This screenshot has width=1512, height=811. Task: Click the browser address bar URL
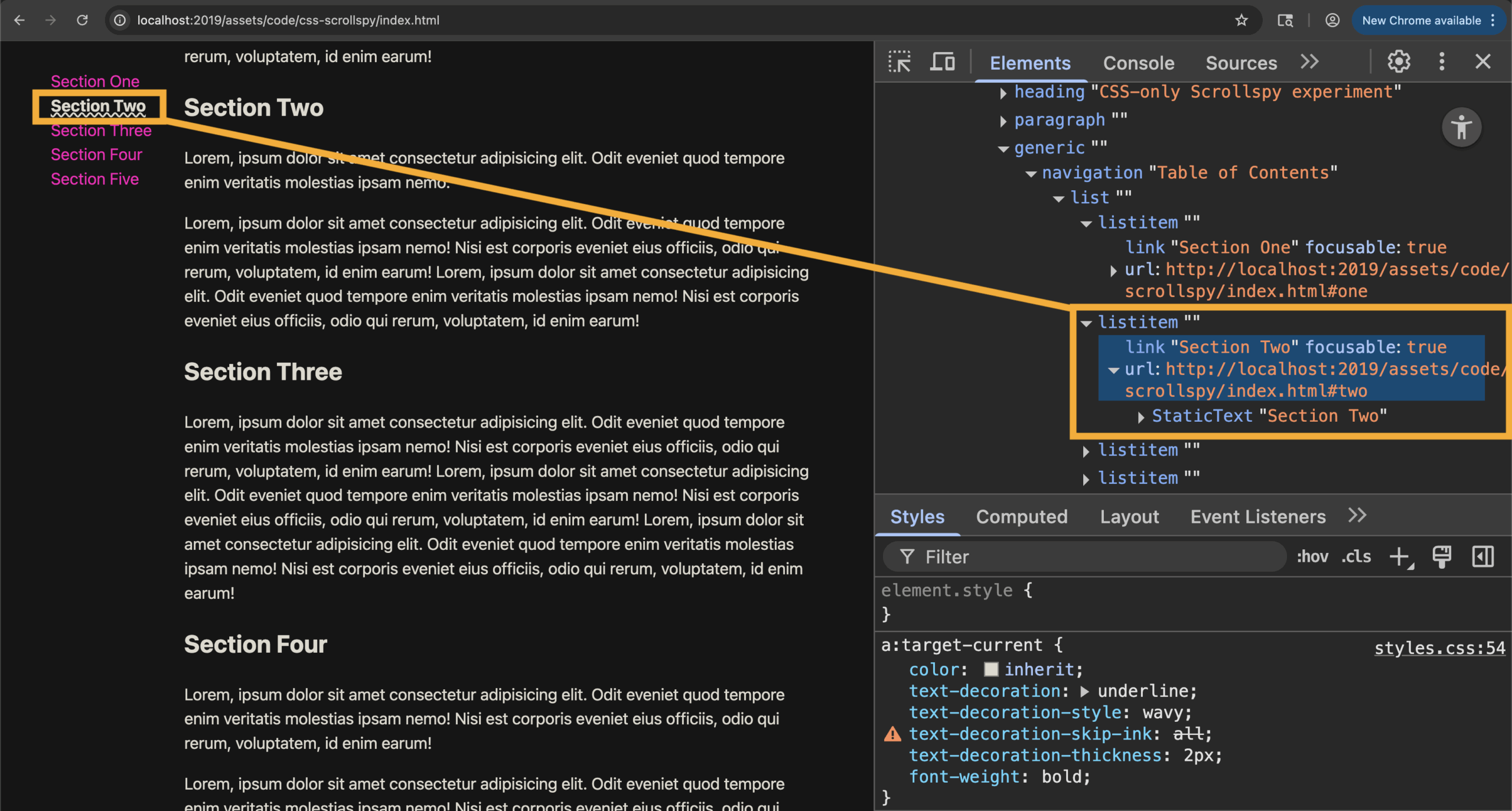click(288, 20)
